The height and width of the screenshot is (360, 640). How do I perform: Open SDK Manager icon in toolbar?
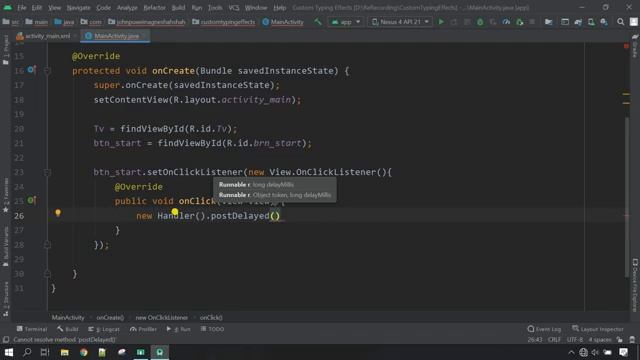(604, 22)
